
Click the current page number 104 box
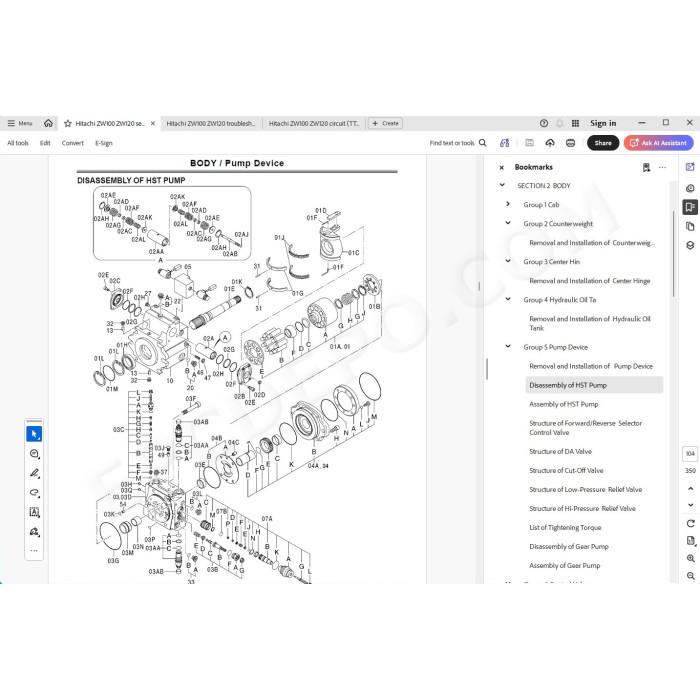point(690,454)
